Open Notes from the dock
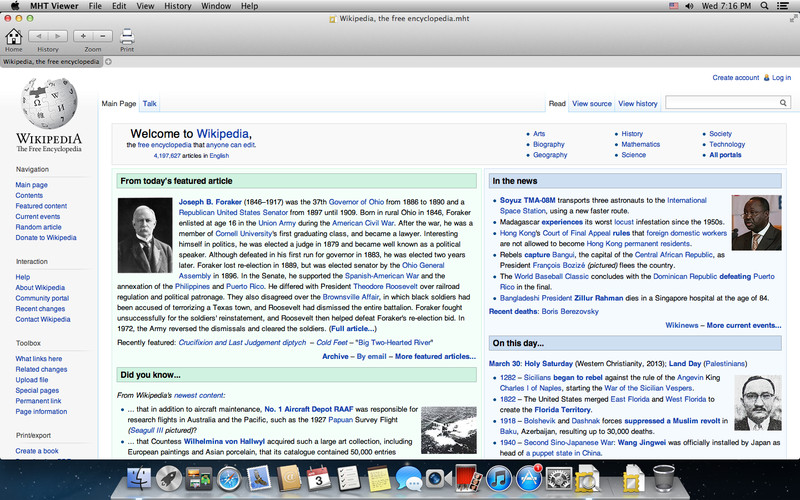The image size is (800, 500). 379,479
